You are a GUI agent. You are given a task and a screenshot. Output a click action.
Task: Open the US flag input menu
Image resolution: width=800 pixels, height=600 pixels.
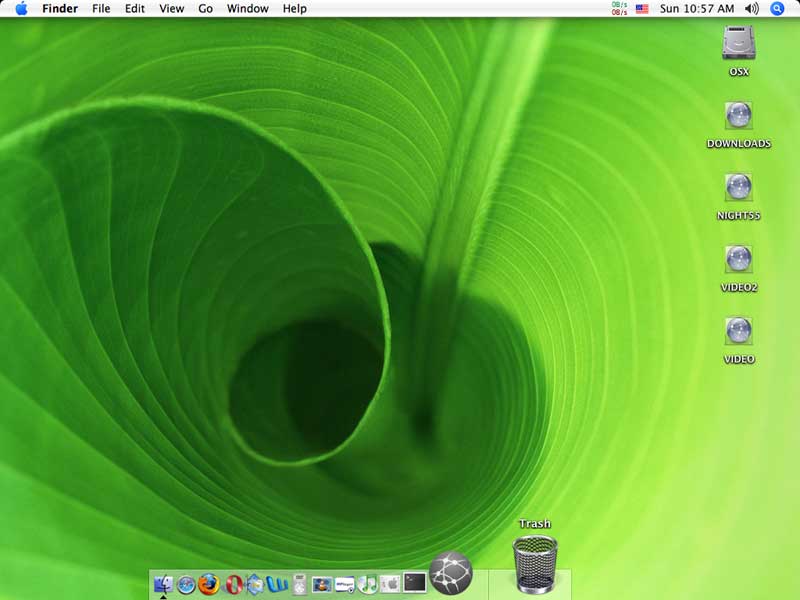coord(642,9)
